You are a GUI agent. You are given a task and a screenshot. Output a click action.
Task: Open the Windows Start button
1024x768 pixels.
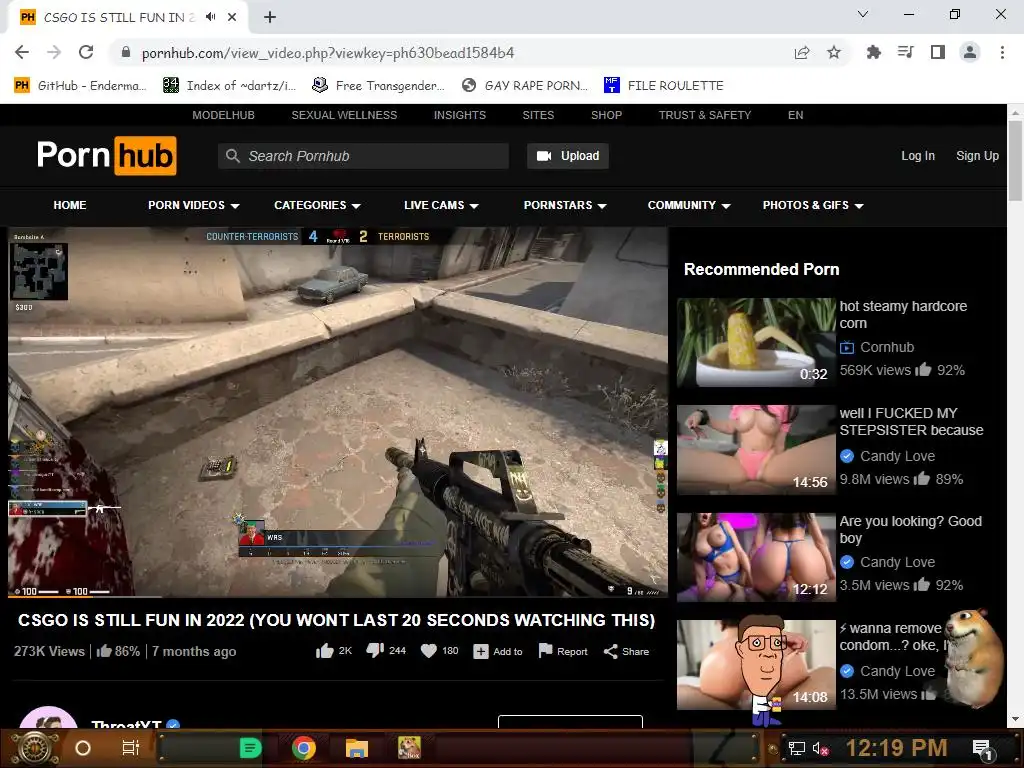pos(35,748)
